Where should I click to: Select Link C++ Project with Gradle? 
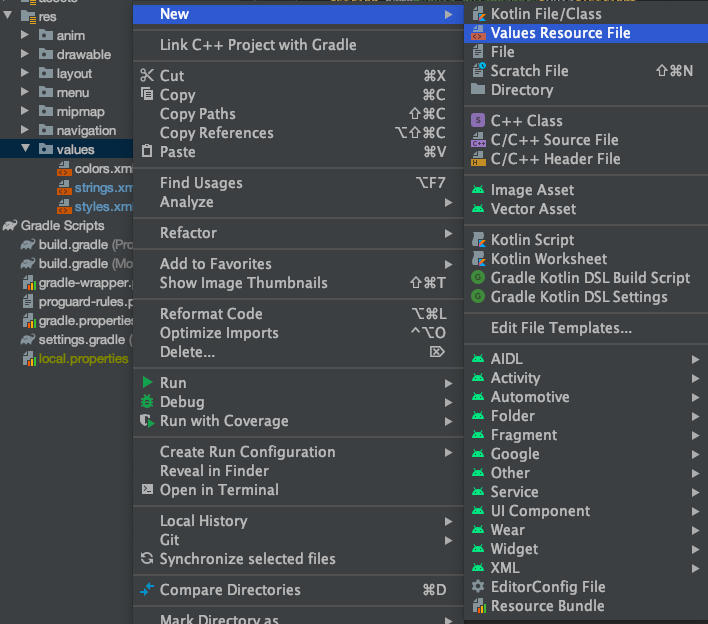pos(298,45)
